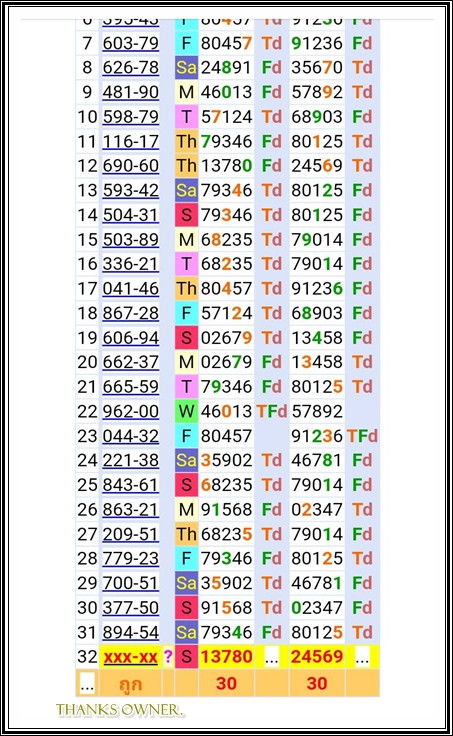453x736 pixels.
Task: Click the yellow M badge in row 9
Action: (186, 92)
